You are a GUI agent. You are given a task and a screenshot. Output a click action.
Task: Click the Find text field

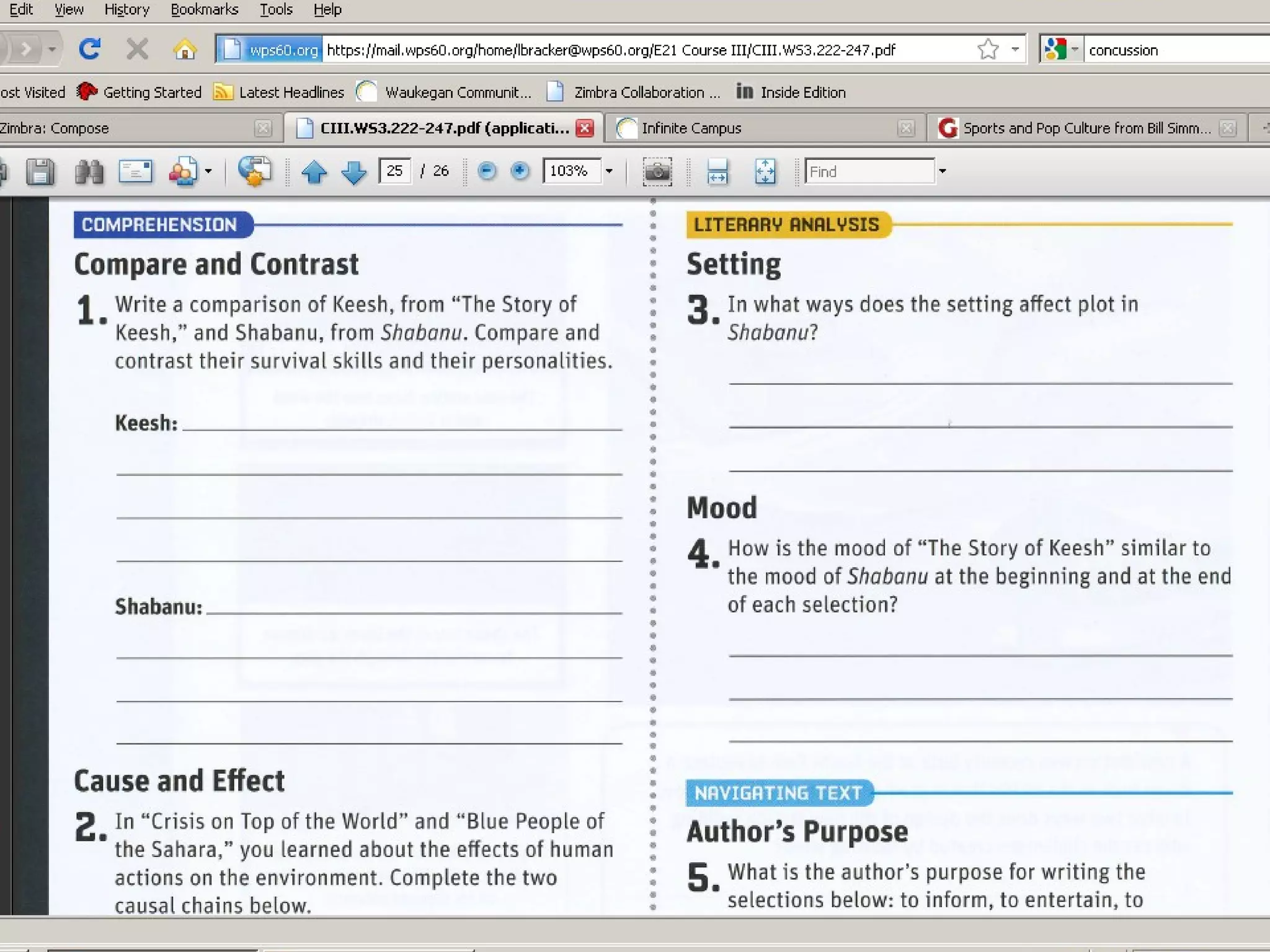869,171
